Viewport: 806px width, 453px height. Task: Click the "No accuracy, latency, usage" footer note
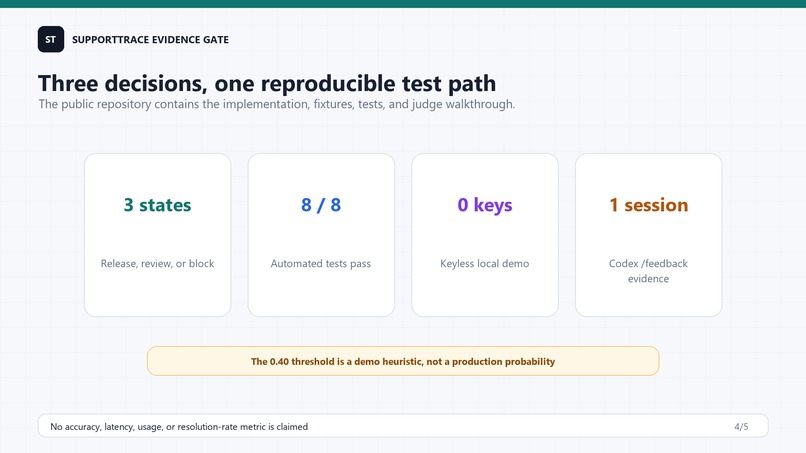pyautogui.click(x=179, y=426)
